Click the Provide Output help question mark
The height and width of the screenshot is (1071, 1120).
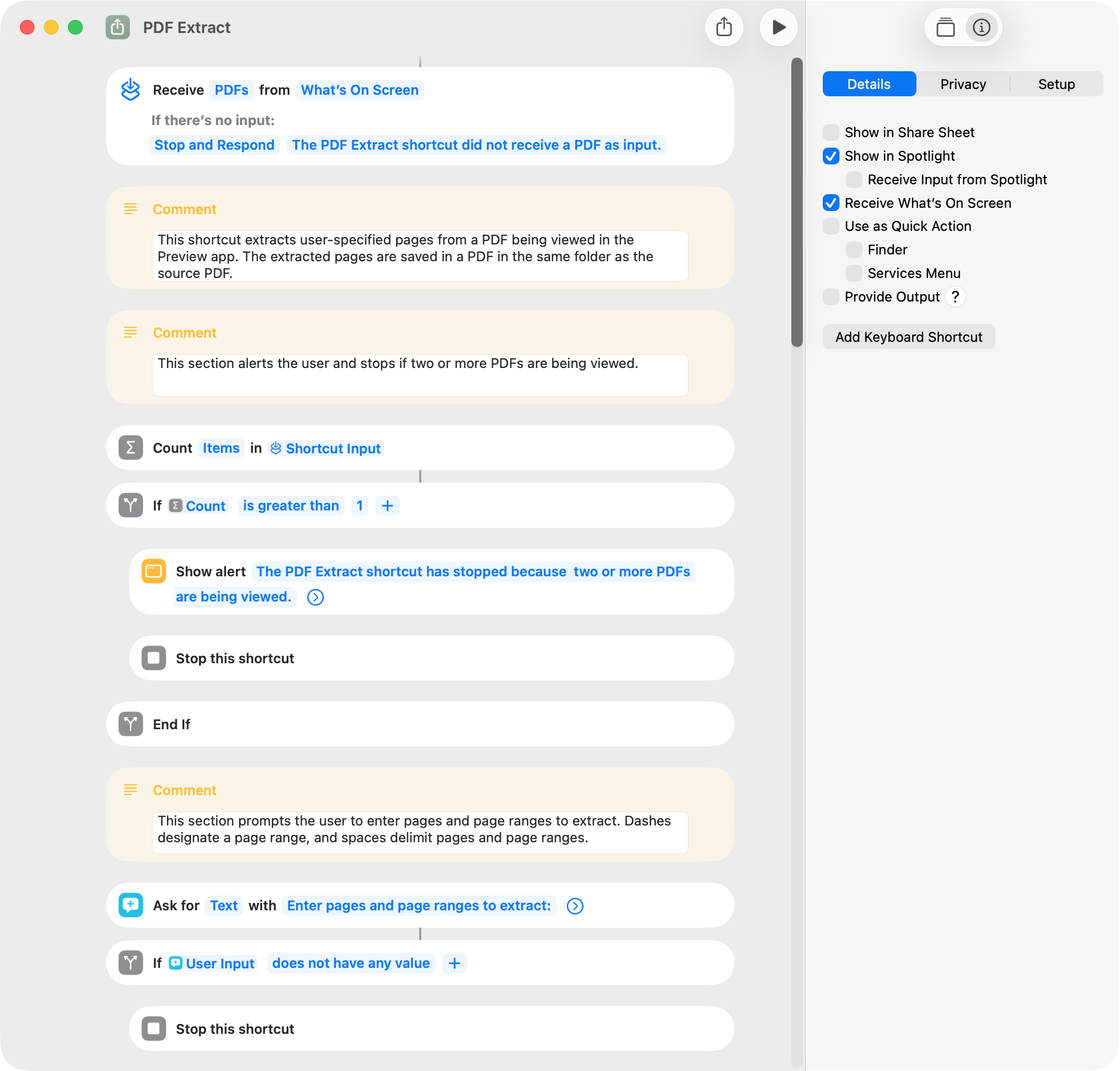click(x=955, y=297)
